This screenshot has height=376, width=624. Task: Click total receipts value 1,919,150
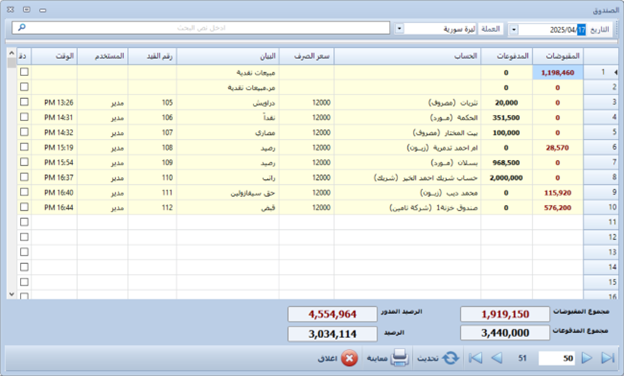pos(505,314)
